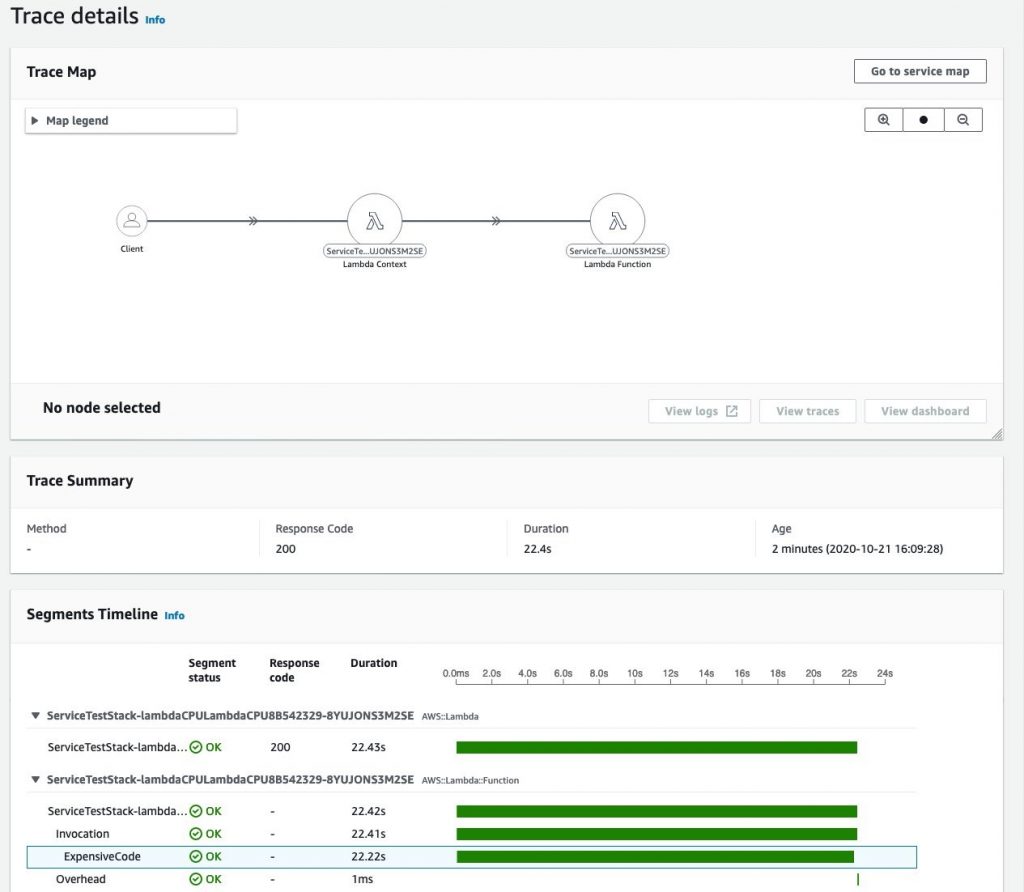This screenshot has width=1024, height=892.
Task: Click the reset zoom dot icon
Action: [923, 119]
